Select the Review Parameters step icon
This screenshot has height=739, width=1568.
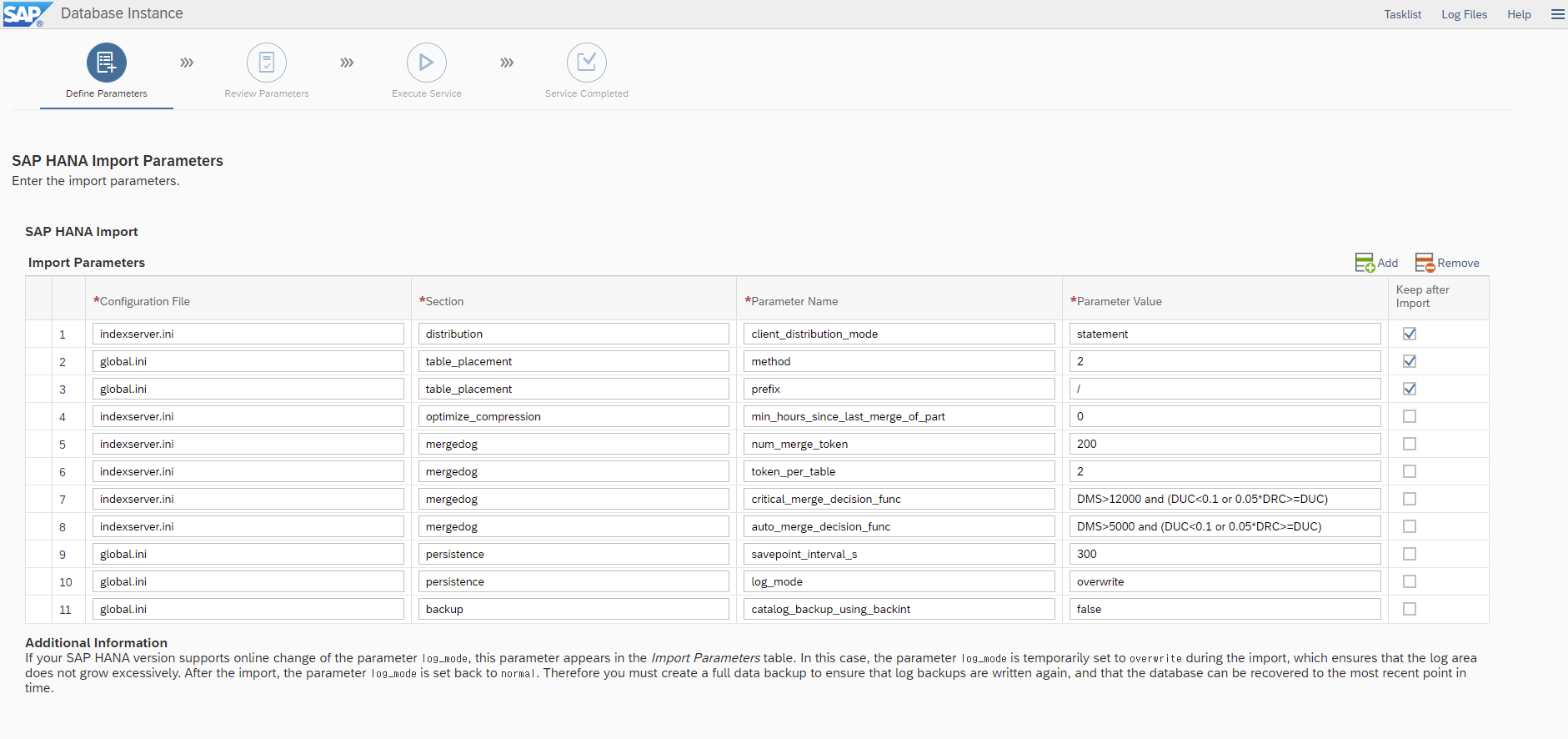pyautogui.click(x=267, y=63)
